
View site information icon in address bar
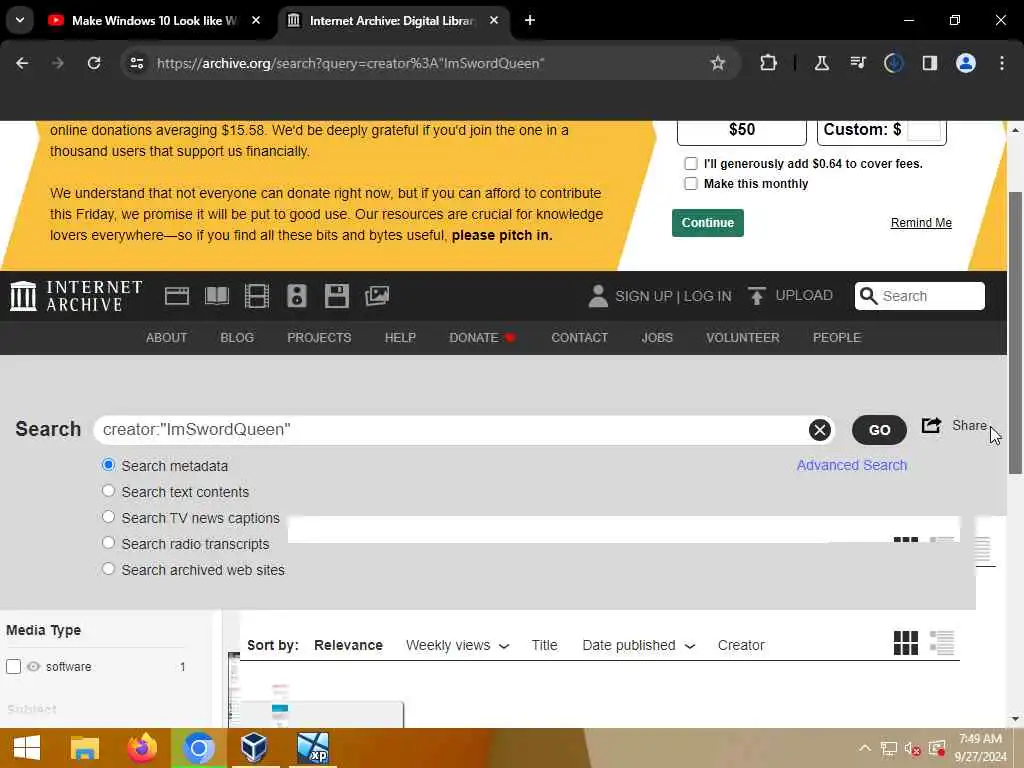(137, 63)
